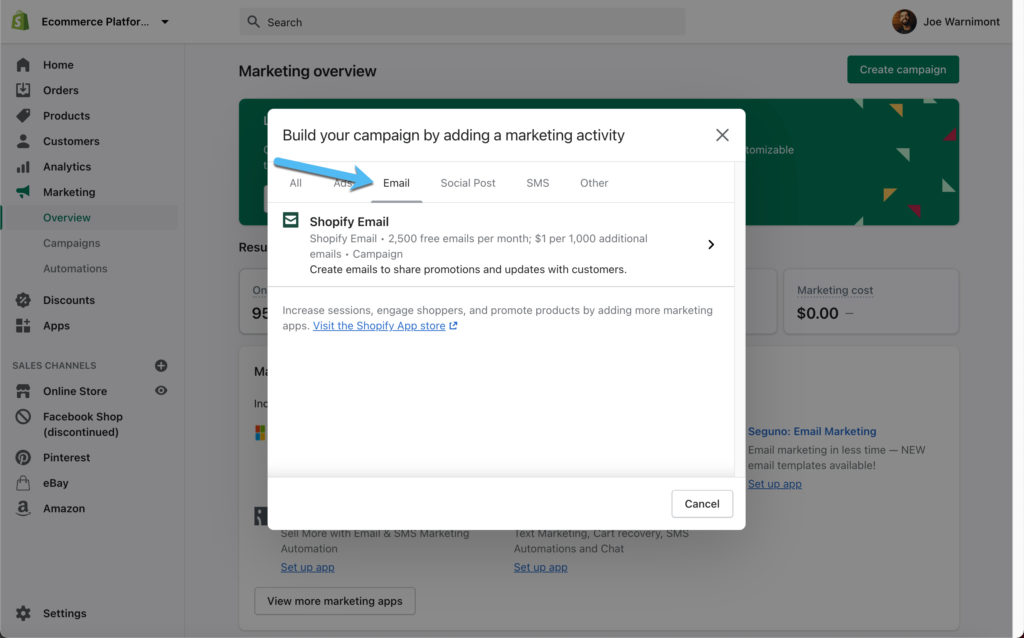The height and width of the screenshot is (638, 1024).
Task: Click the Microsoft logo app icon
Action: [260, 432]
